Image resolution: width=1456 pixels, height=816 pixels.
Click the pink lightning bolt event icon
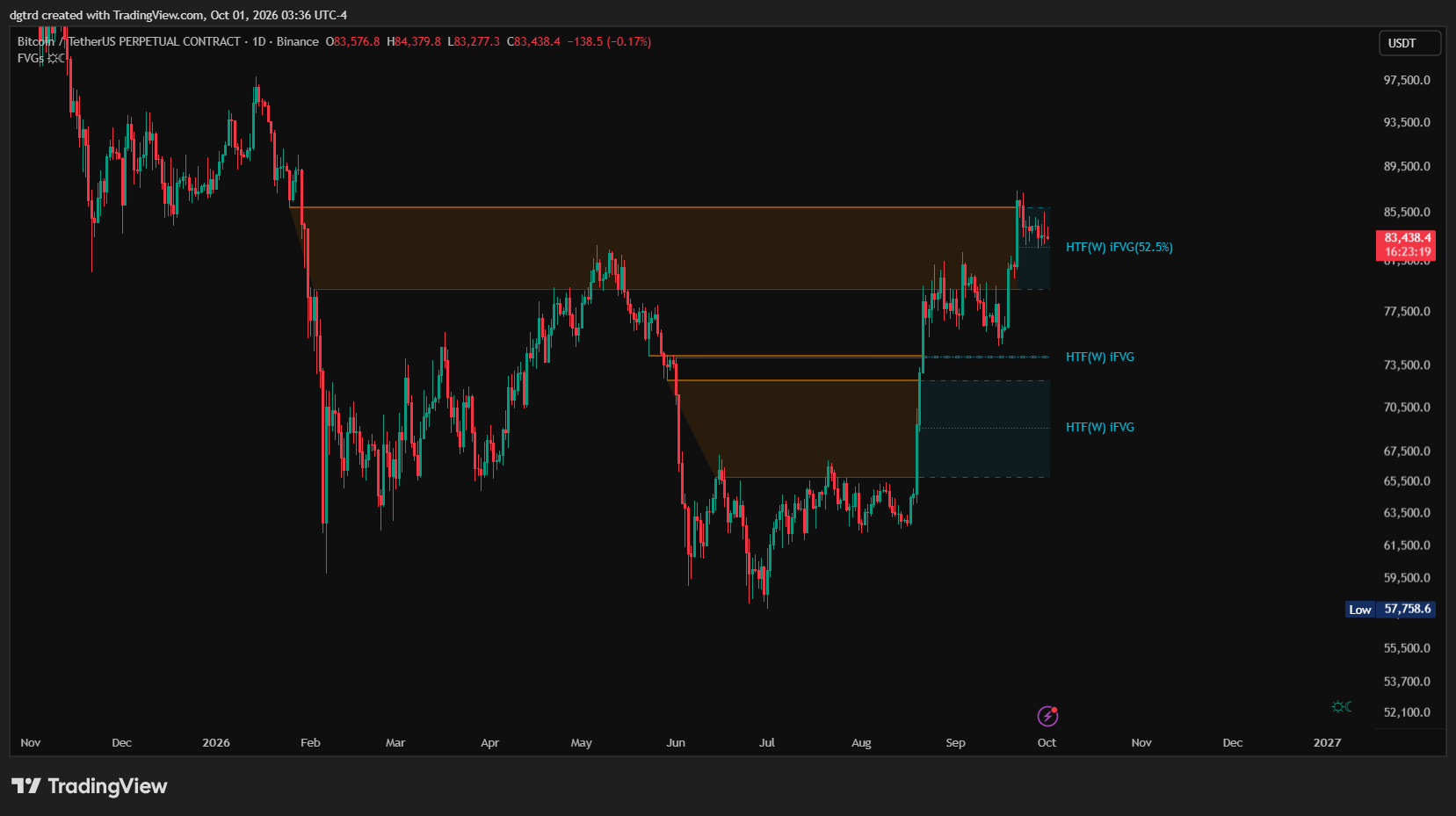click(1047, 717)
